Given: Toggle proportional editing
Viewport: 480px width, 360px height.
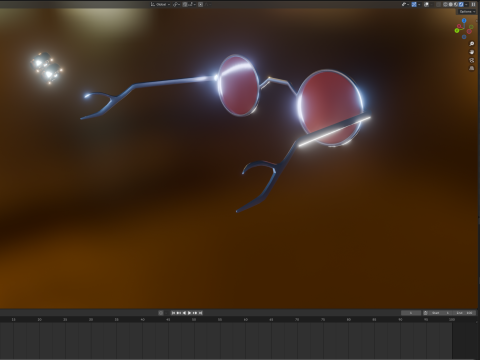Looking at the screenshot, I should pyautogui.click(x=200, y=4).
